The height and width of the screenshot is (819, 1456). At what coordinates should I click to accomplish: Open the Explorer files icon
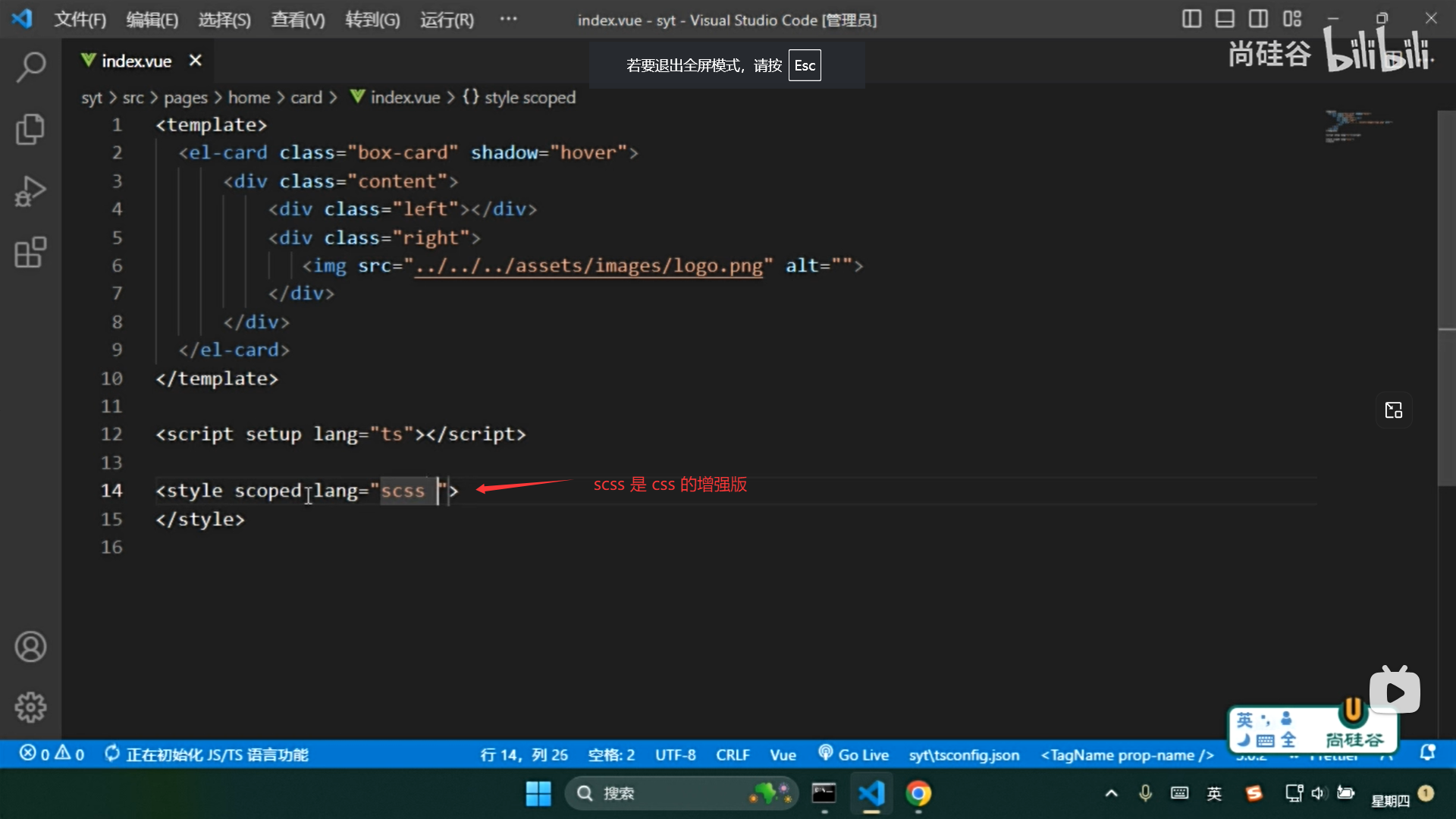(30, 129)
